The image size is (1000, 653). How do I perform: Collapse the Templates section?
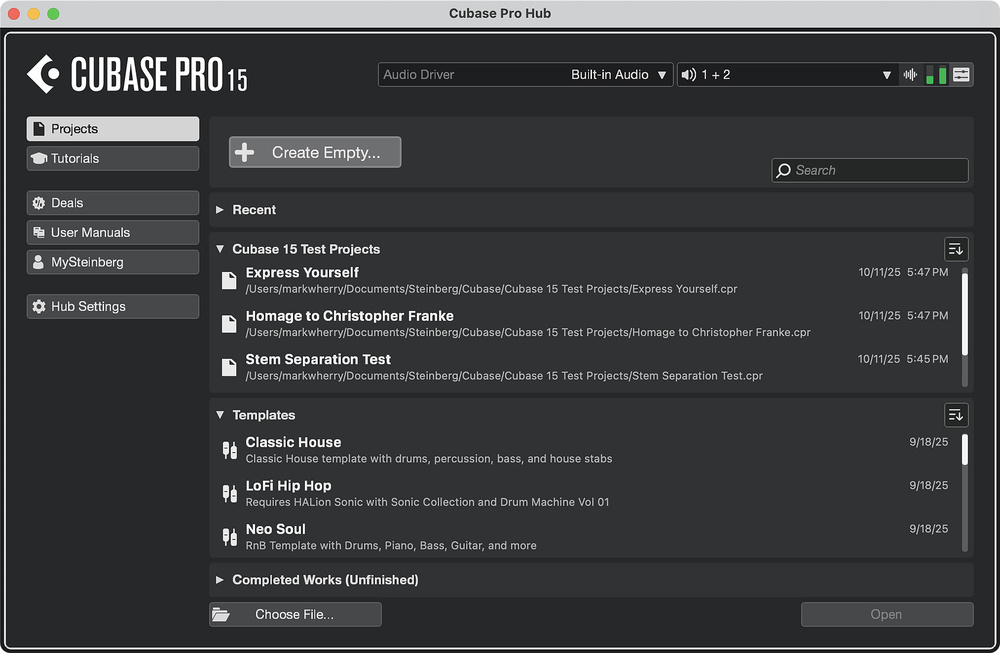click(220, 415)
